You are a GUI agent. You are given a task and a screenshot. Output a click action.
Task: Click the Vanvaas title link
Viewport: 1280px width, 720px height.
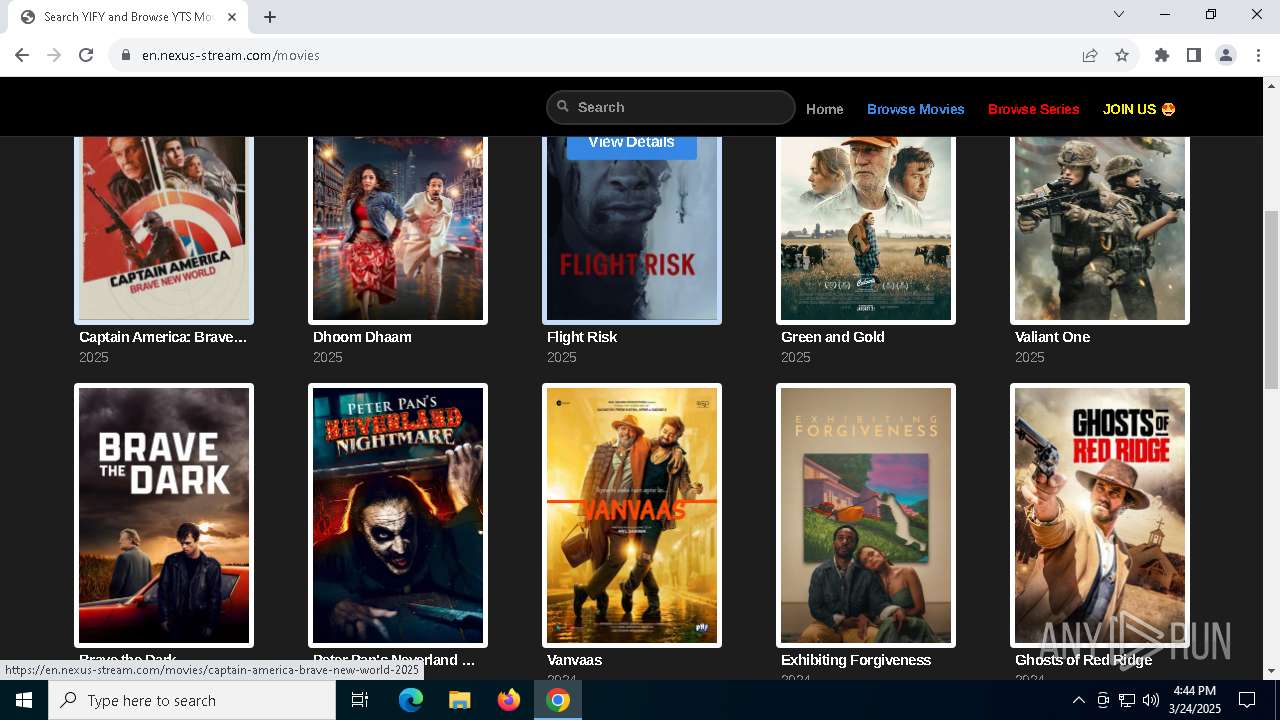[574, 660]
